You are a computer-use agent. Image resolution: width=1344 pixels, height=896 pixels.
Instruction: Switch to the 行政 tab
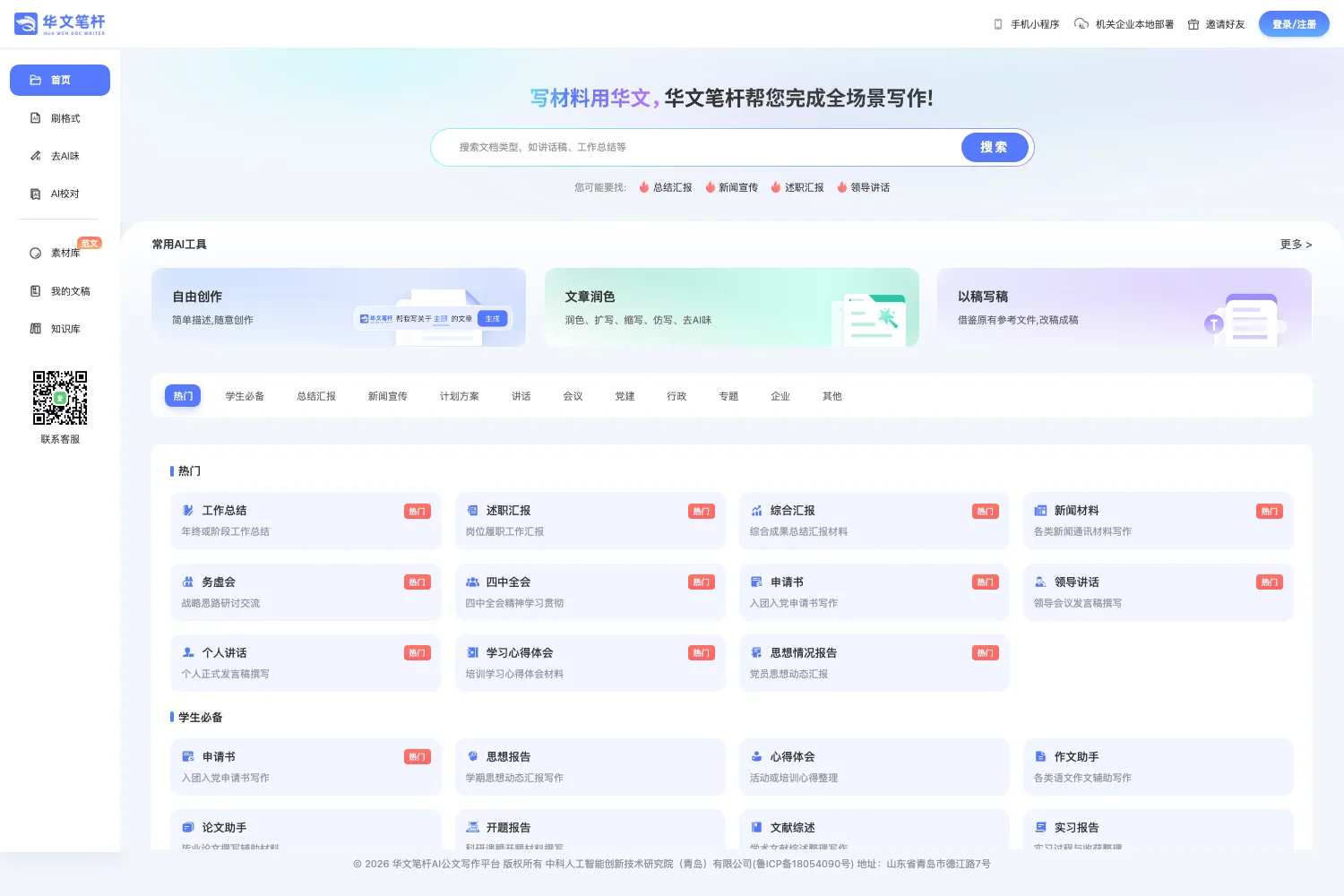(677, 396)
